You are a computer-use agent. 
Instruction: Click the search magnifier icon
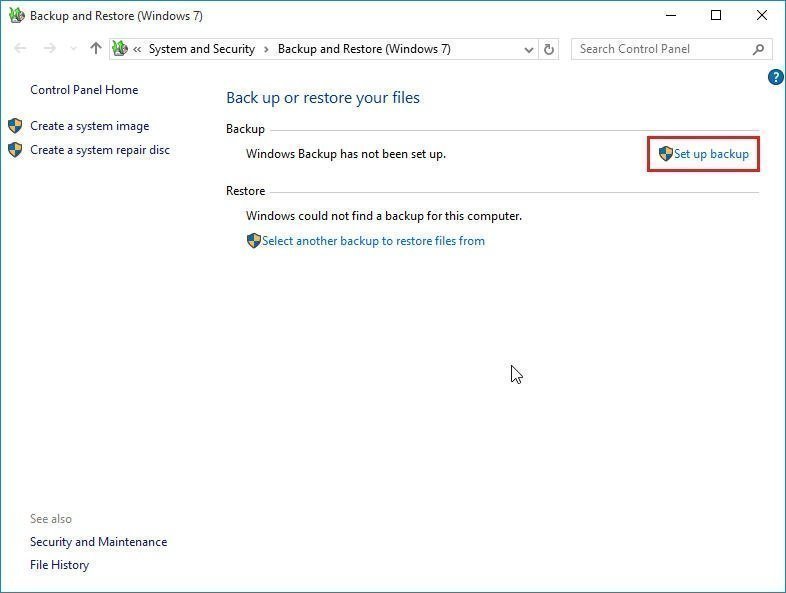pos(758,49)
